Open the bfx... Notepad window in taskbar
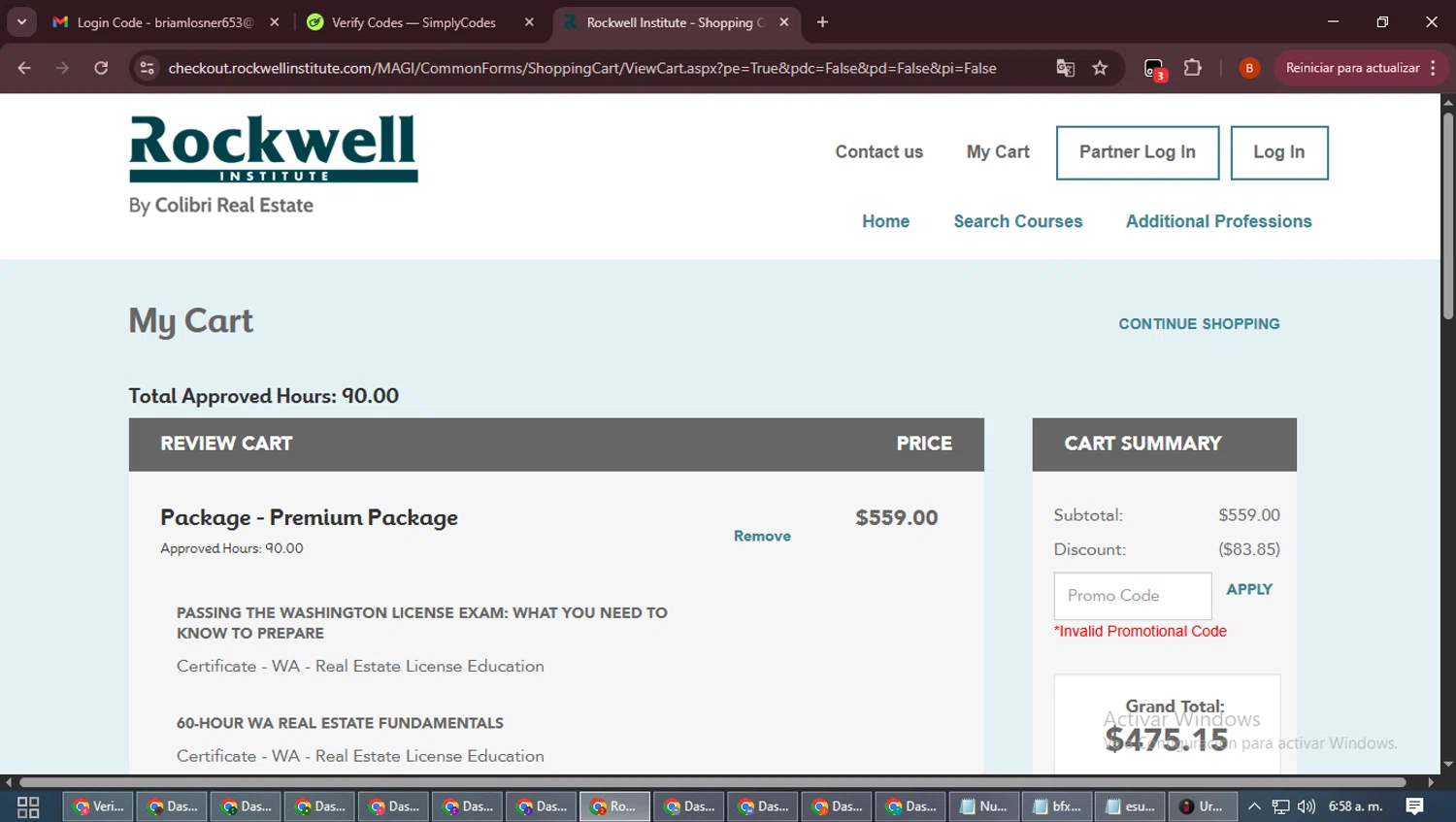This screenshot has width=1456, height=822. point(1057,806)
